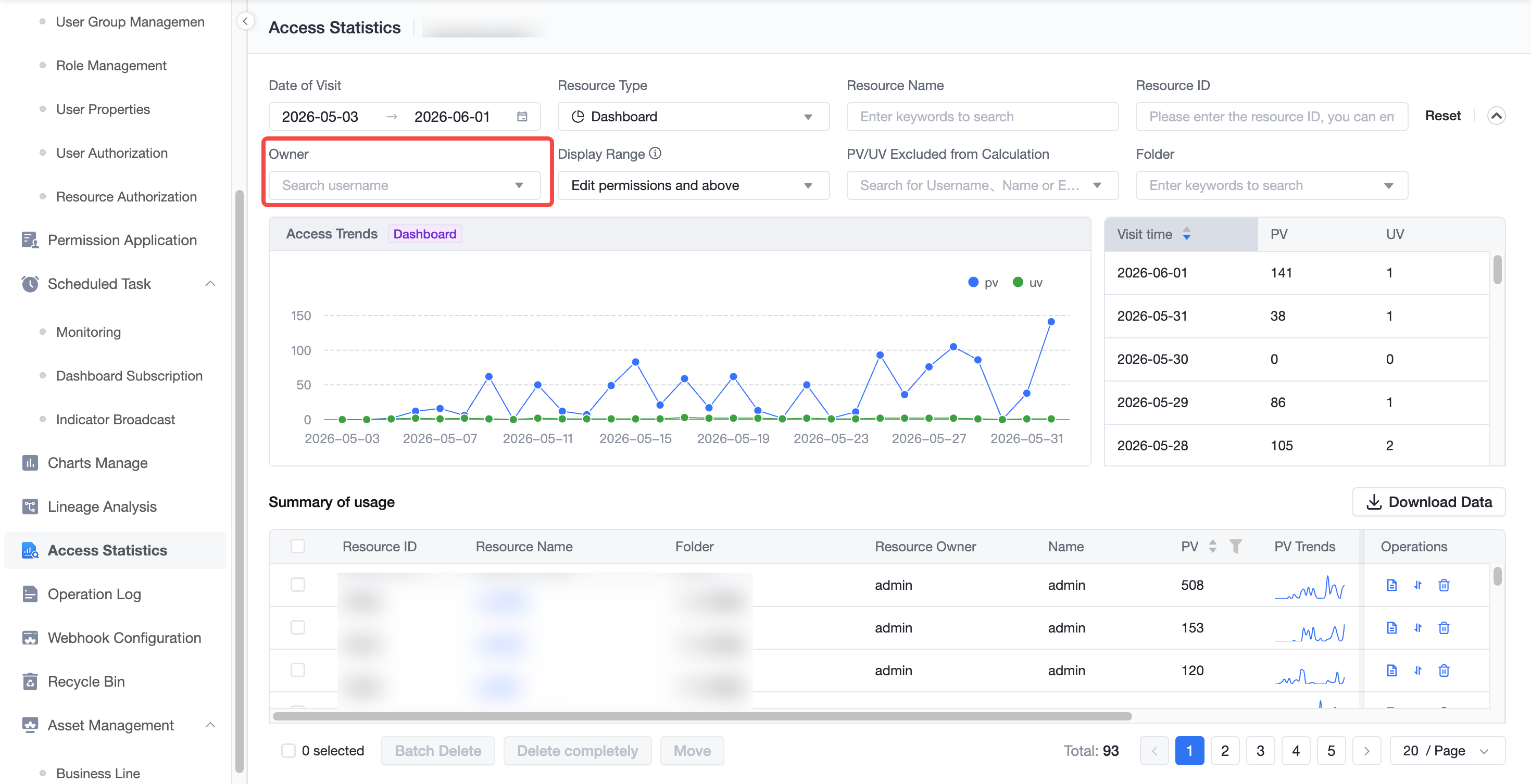Screen dimensions: 1531x784
Task: Open the Resource Type Dashboard dropdown
Action: click(x=693, y=117)
